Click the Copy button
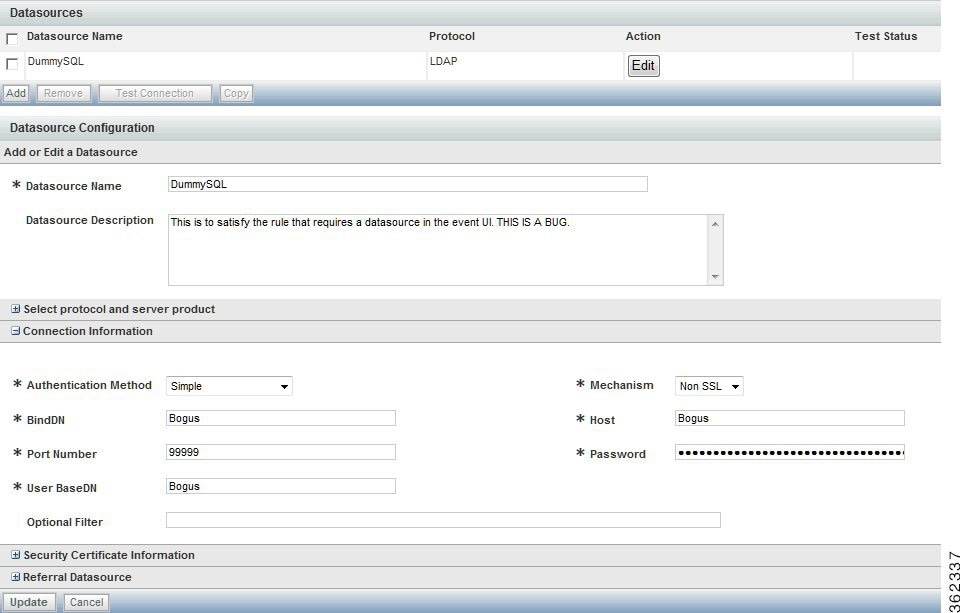Screen dimensions: 960x613 point(236,93)
